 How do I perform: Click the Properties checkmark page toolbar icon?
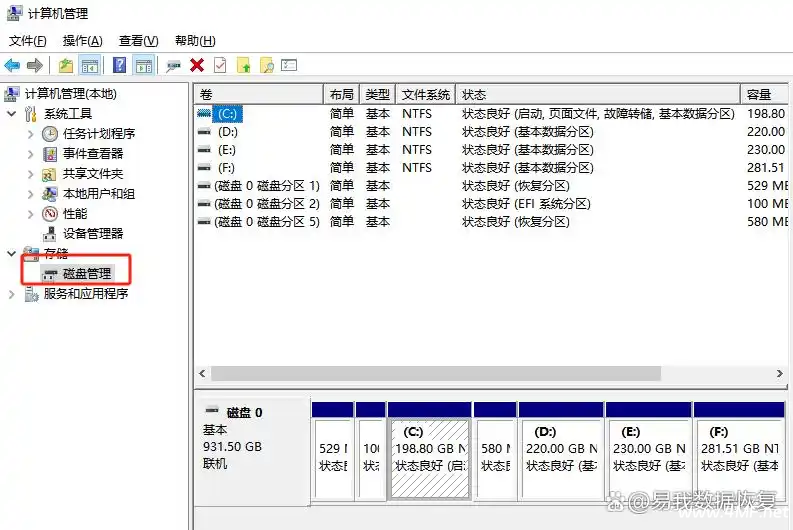[219, 65]
